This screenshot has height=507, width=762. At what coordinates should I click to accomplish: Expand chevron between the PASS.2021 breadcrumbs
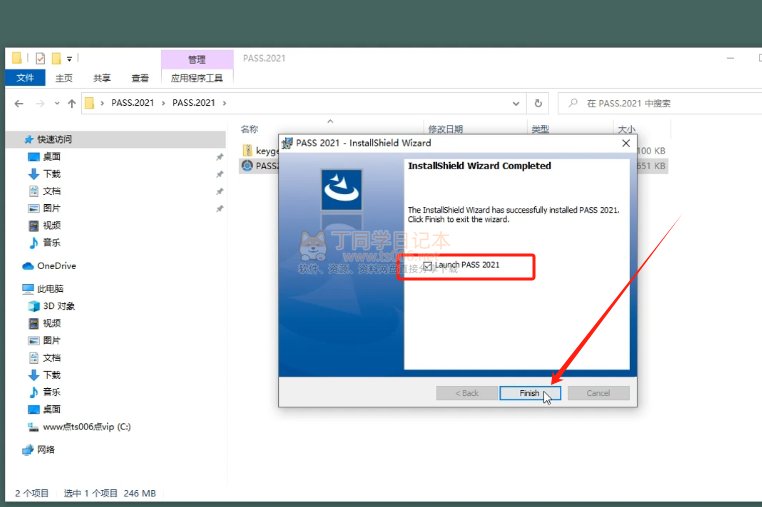[x=163, y=103]
